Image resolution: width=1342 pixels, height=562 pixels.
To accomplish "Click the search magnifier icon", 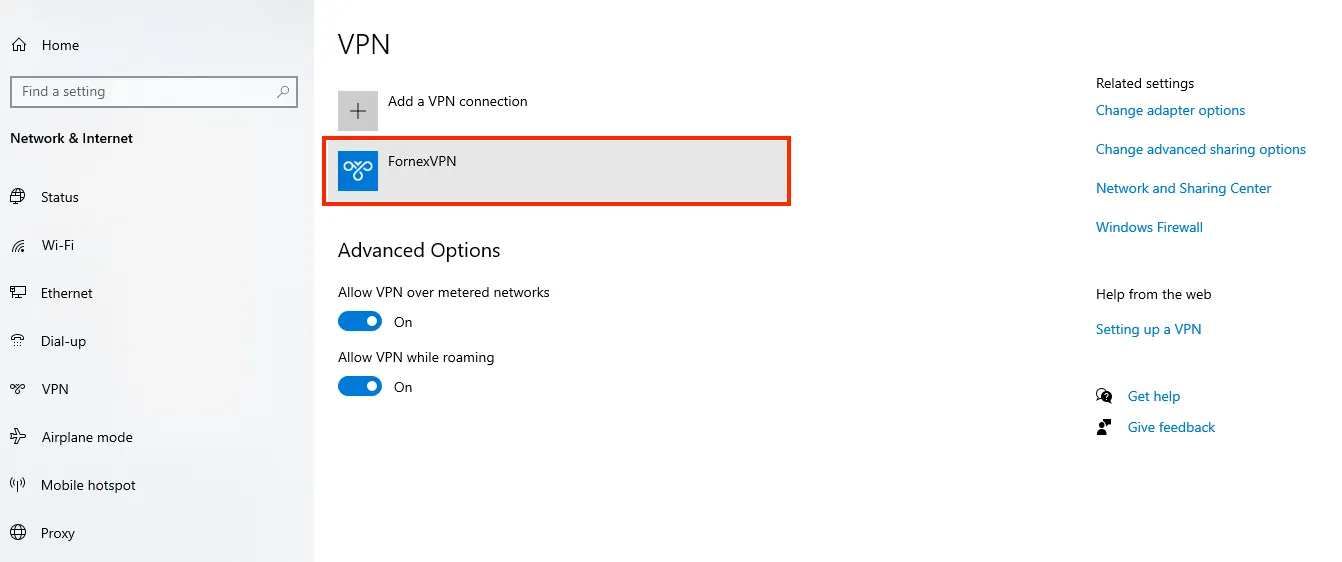I will (284, 91).
